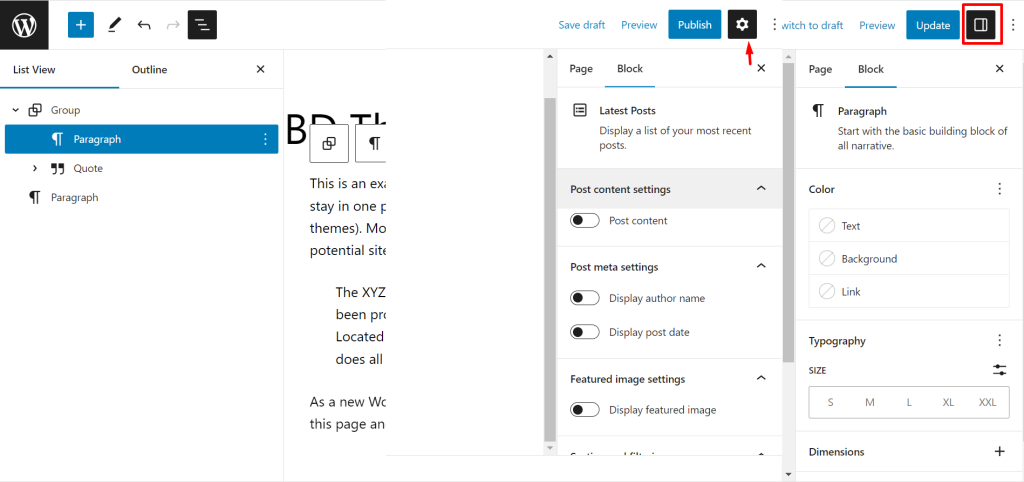Open typography size custom slider icon
1024x482 pixels.
[999, 370]
